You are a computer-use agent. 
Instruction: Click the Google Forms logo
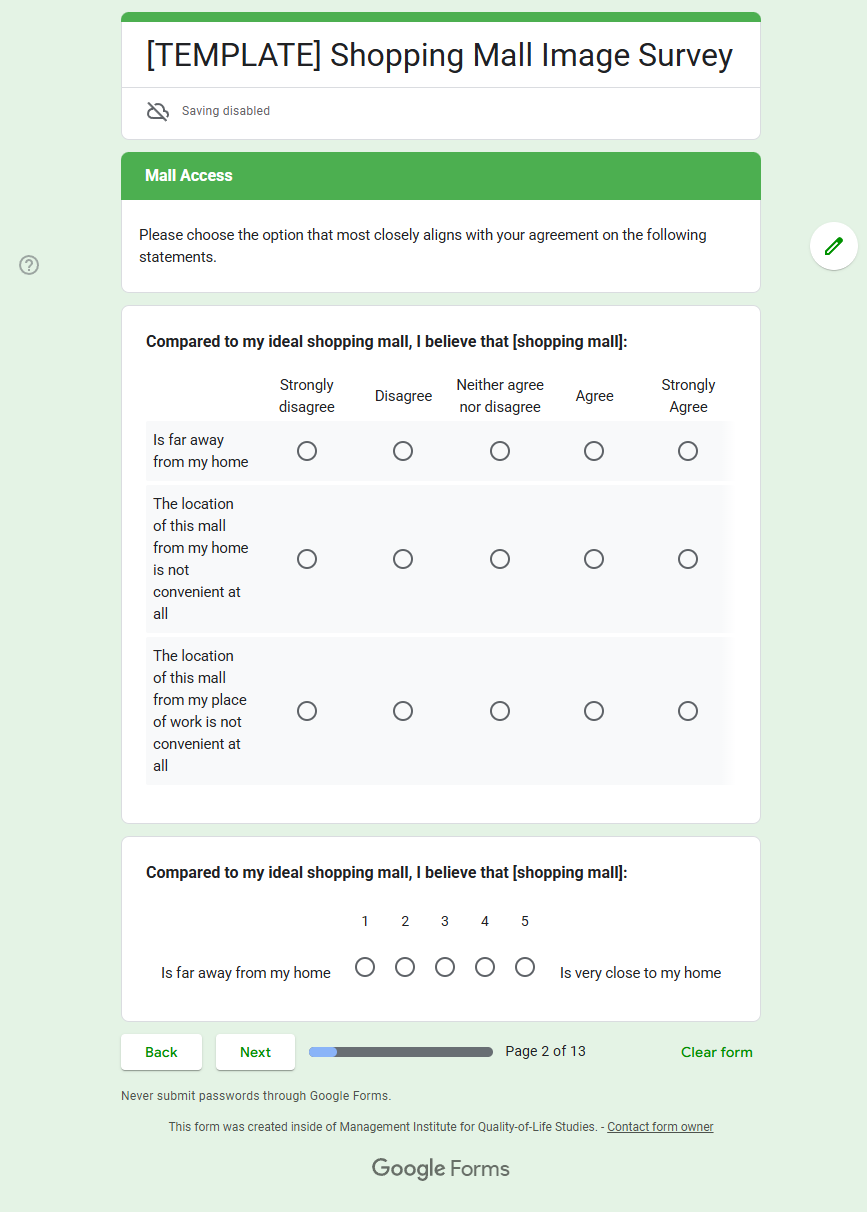(440, 1168)
